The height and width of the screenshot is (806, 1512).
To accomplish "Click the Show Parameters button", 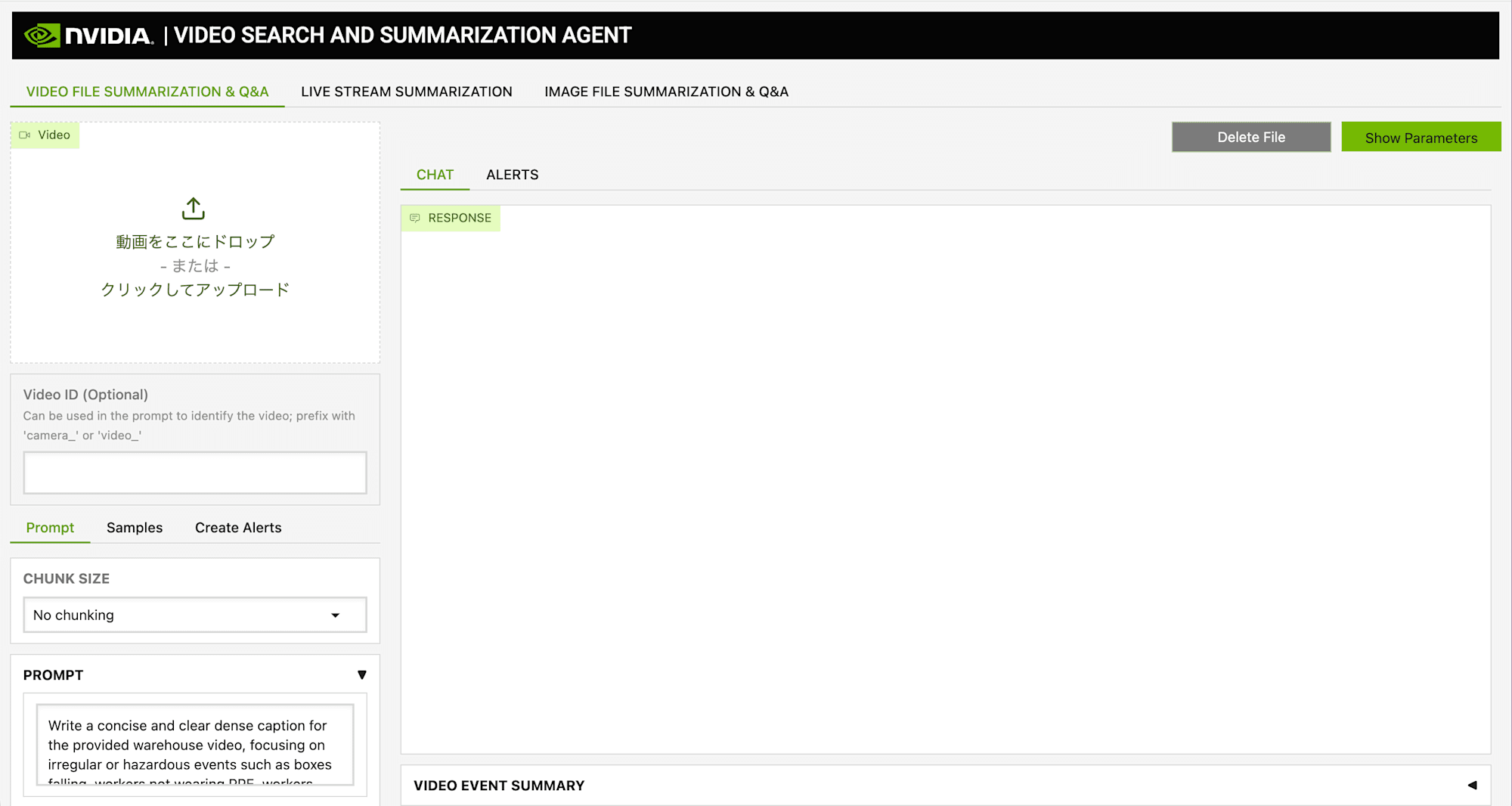I will (x=1421, y=137).
